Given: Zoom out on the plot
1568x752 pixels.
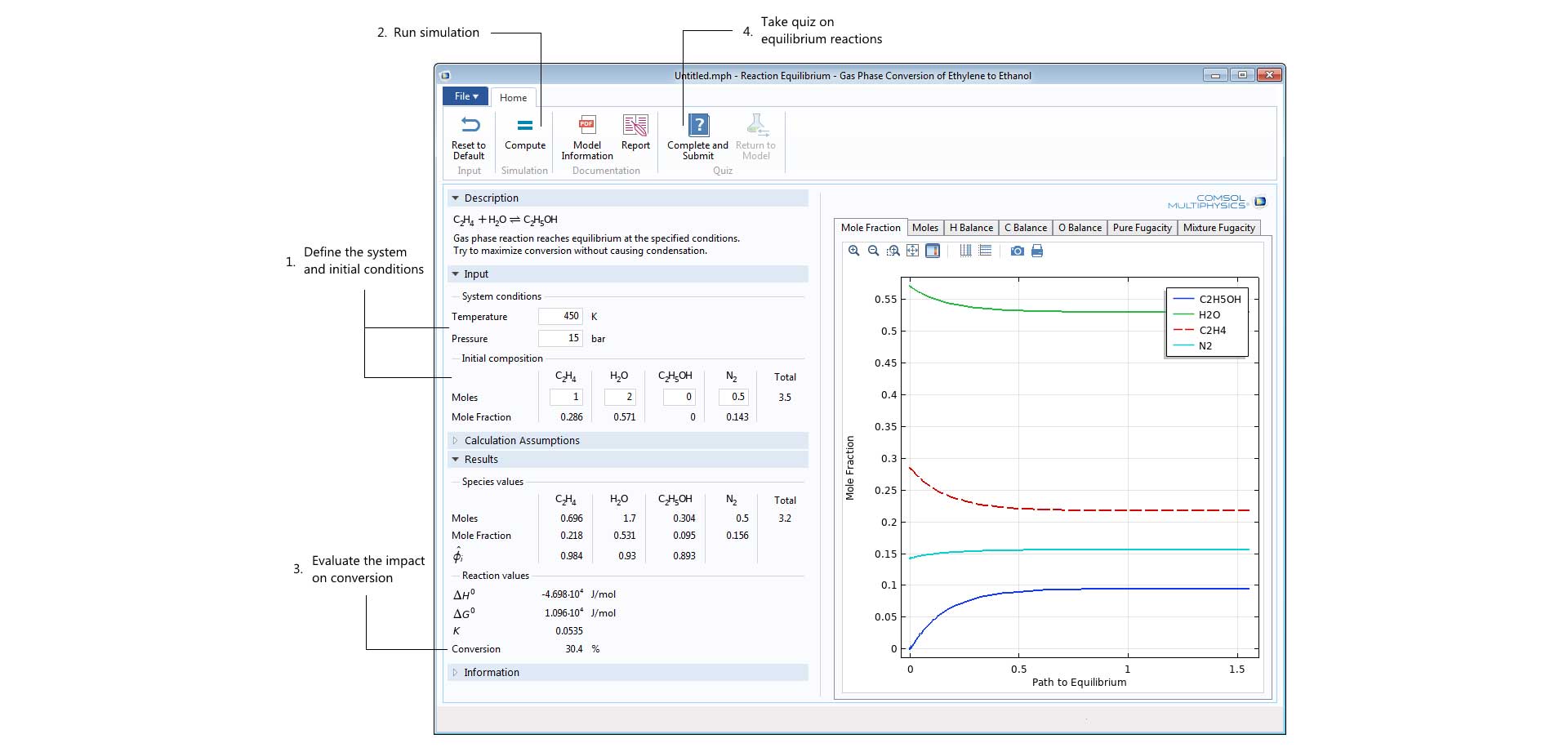Looking at the screenshot, I should [x=873, y=251].
